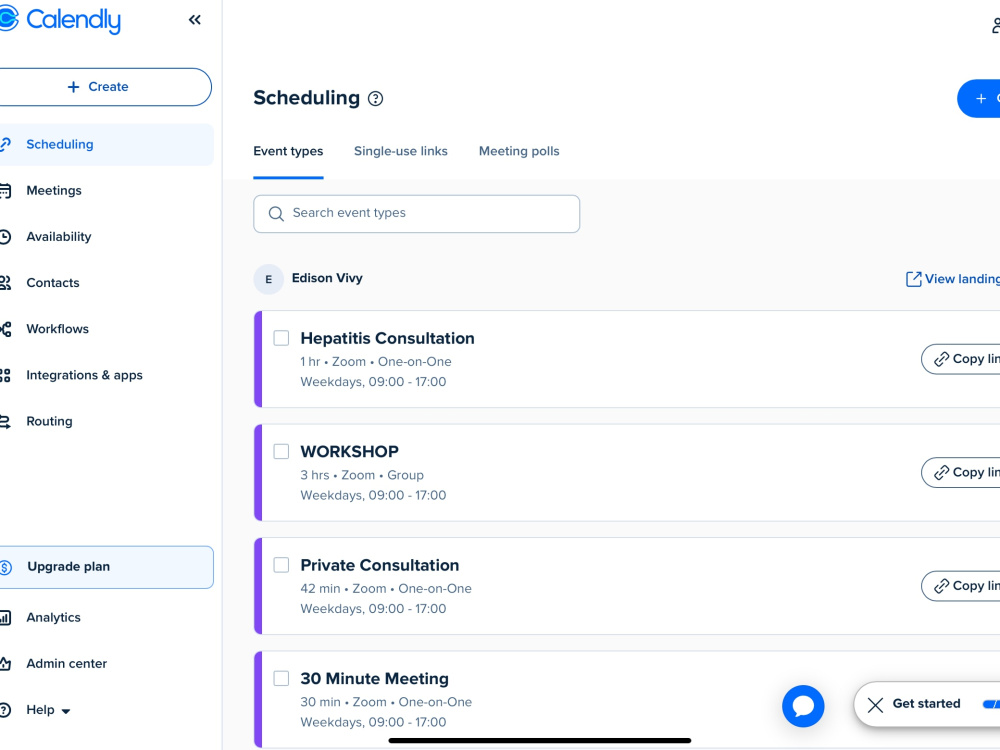1000x750 pixels.
Task: Click the '1 hr • Zoom • One-on-One' details
Action: pyautogui.click(x=376, y=362)
